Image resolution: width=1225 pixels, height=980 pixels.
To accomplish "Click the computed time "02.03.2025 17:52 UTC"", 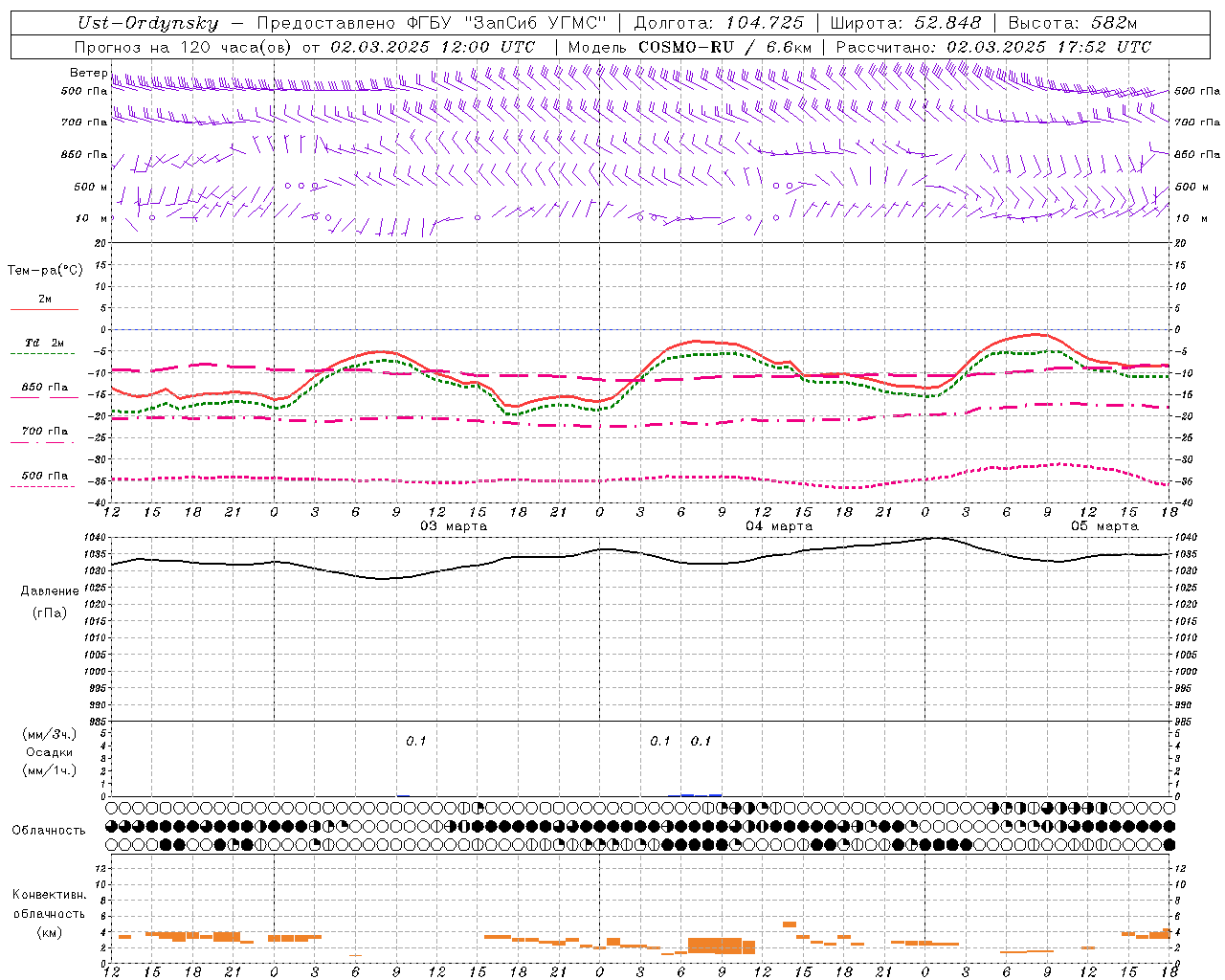I will coord(1049,47).
